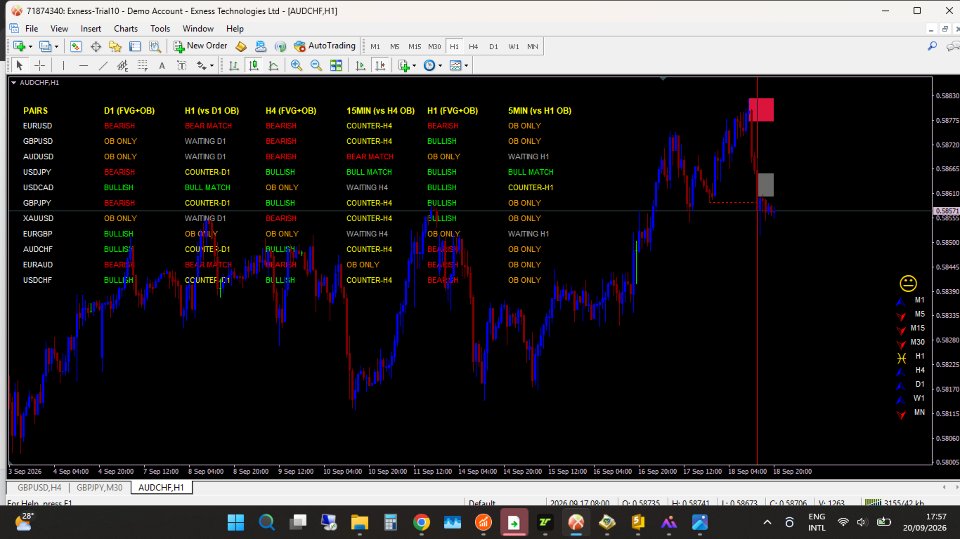Switch chart type to bar chart

click(x=233, y=66)
